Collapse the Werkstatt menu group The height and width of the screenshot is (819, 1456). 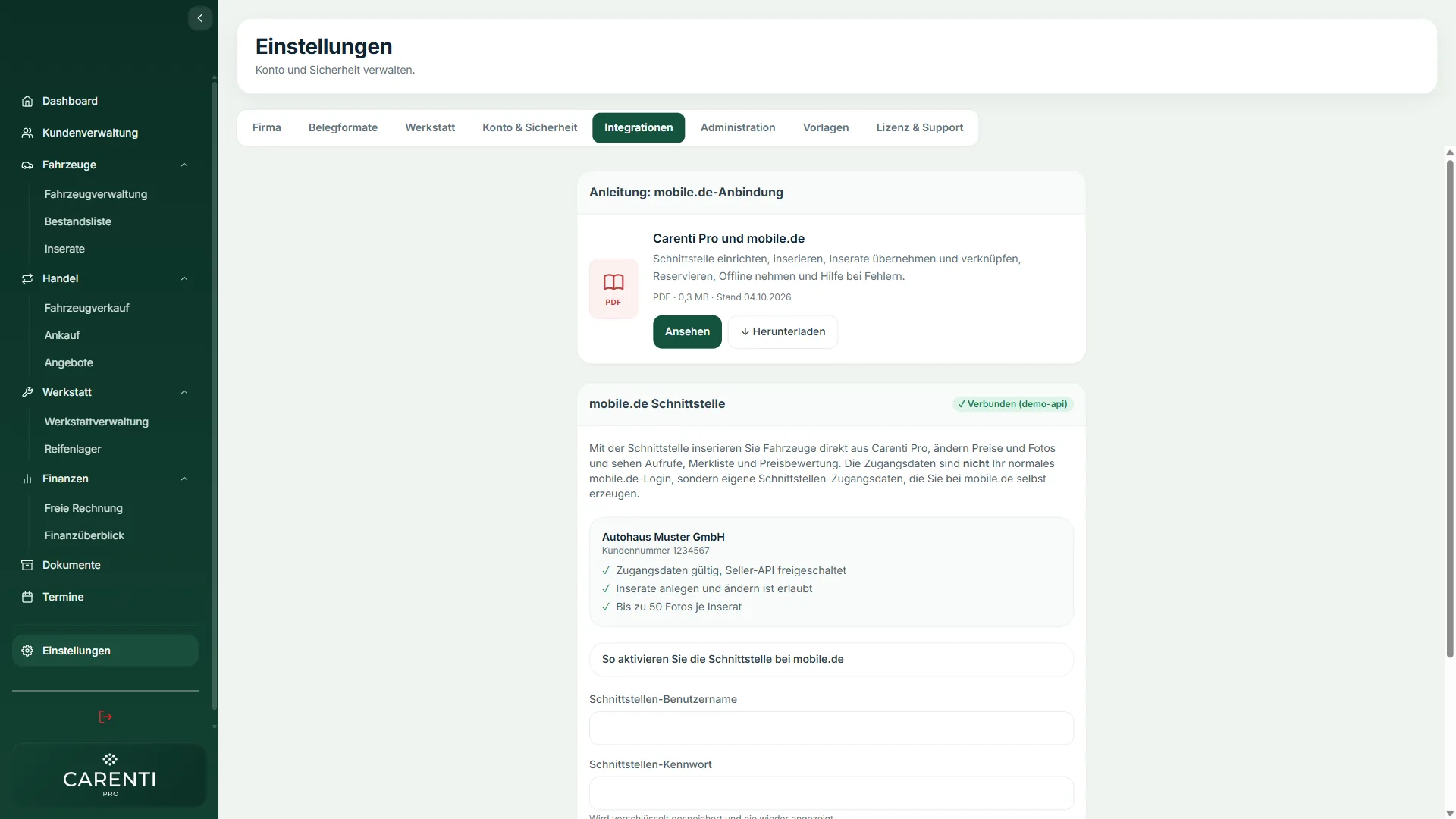click(184, 392)
